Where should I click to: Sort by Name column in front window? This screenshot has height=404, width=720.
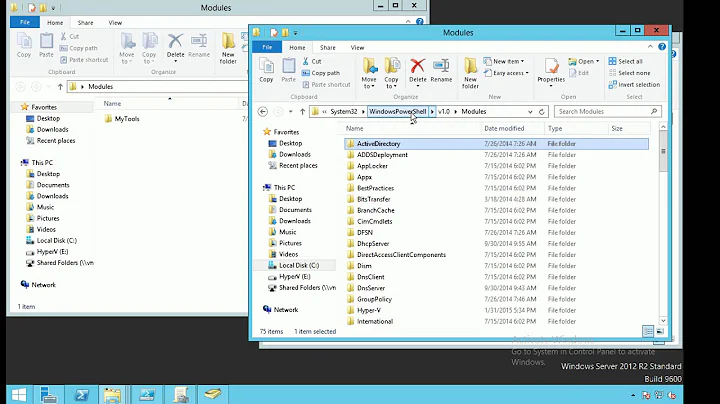tap(412, 129)
